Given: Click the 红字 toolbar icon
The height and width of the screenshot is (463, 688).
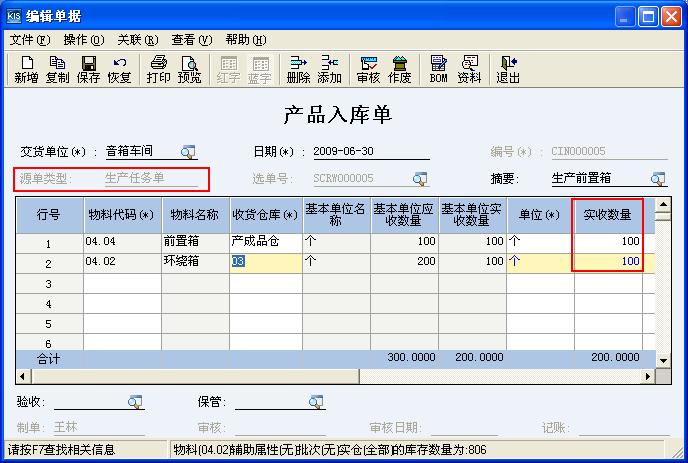Looking at the screenshot, I should point(228,69).
